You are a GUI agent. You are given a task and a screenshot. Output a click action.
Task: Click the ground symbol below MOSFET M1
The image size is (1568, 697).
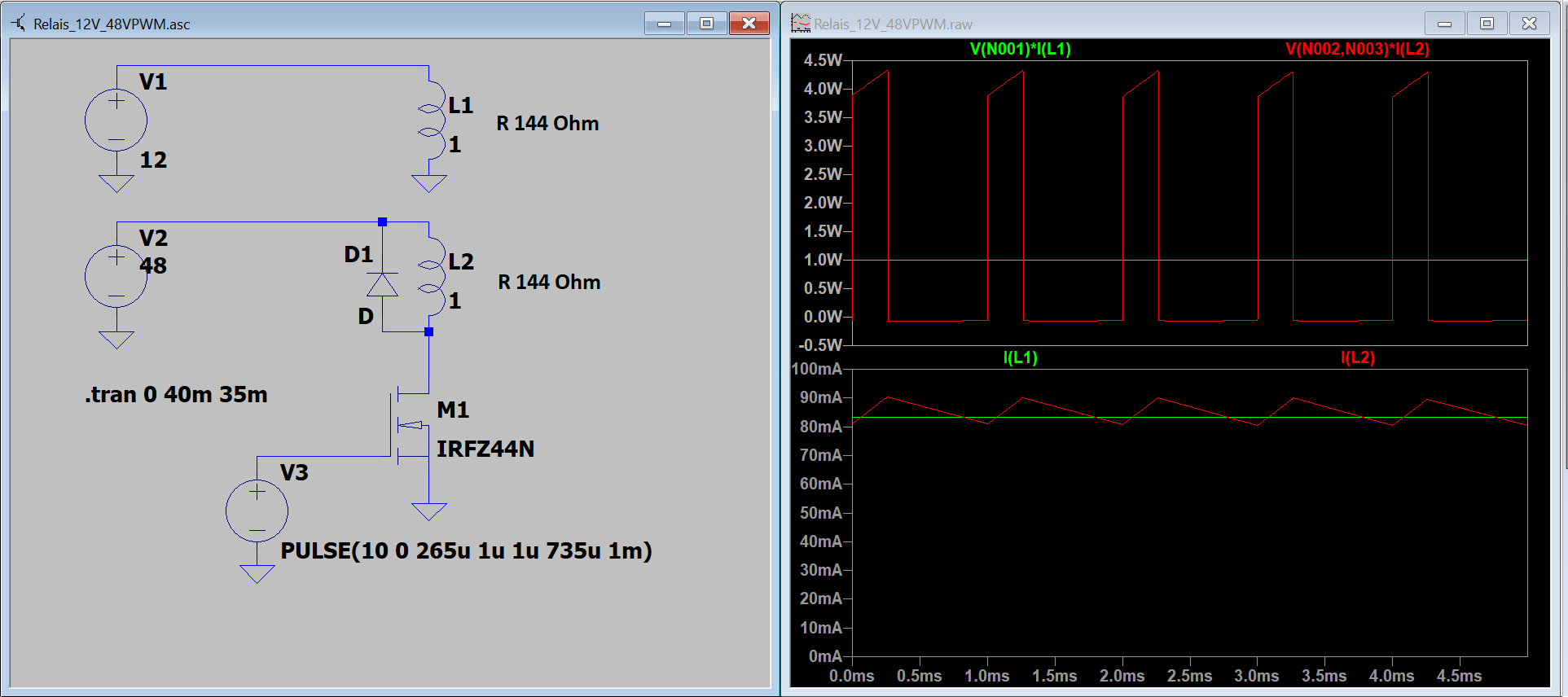tap(429, 512)
